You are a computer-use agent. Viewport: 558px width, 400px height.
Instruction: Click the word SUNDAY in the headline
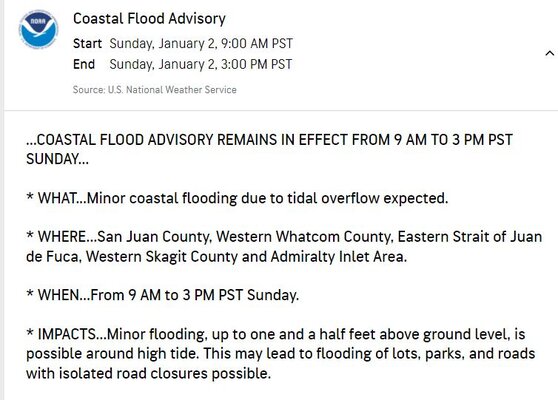(52, 159)
